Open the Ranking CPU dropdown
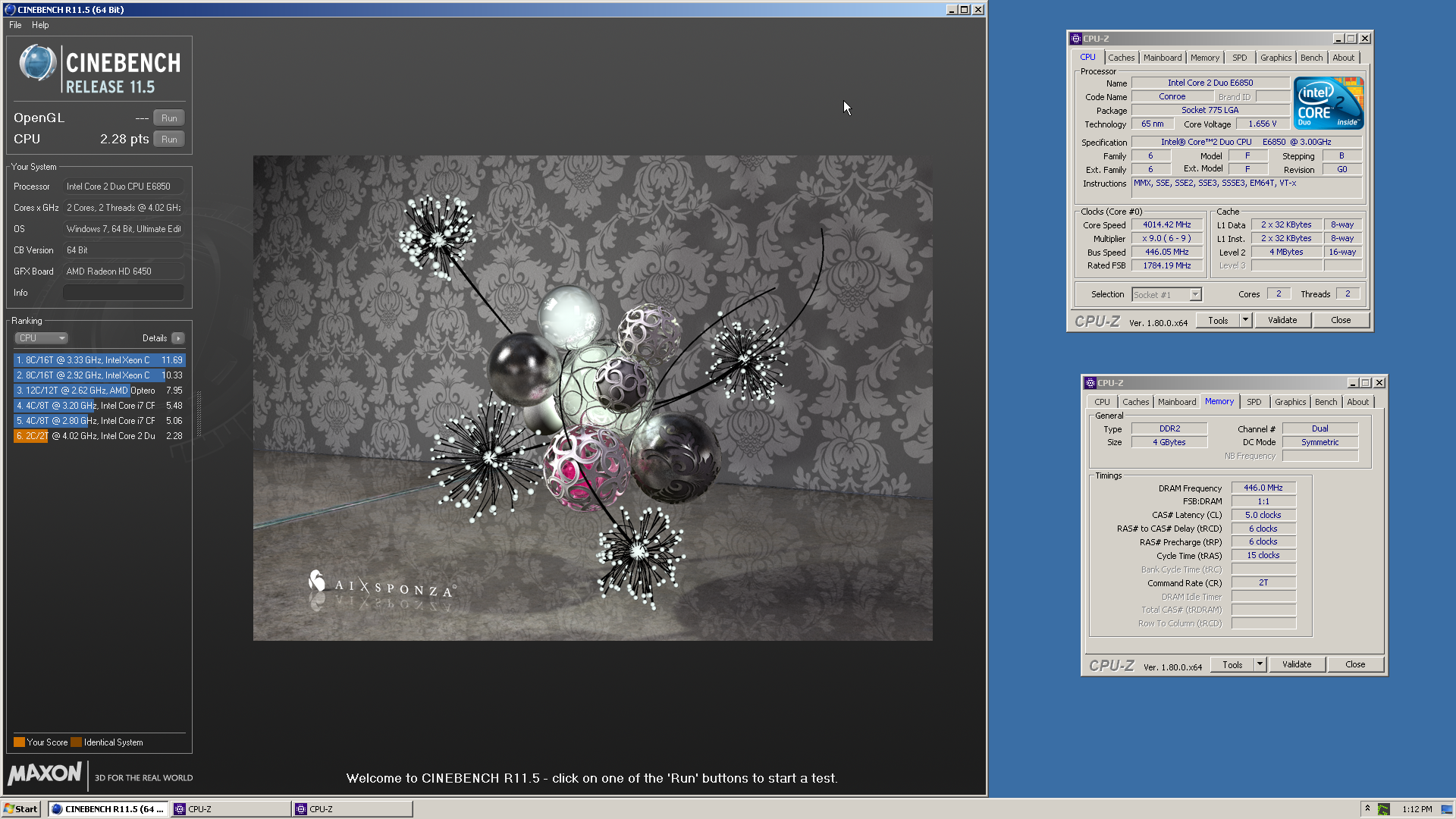Viewport: 1456px width, 819px height. 41,338
